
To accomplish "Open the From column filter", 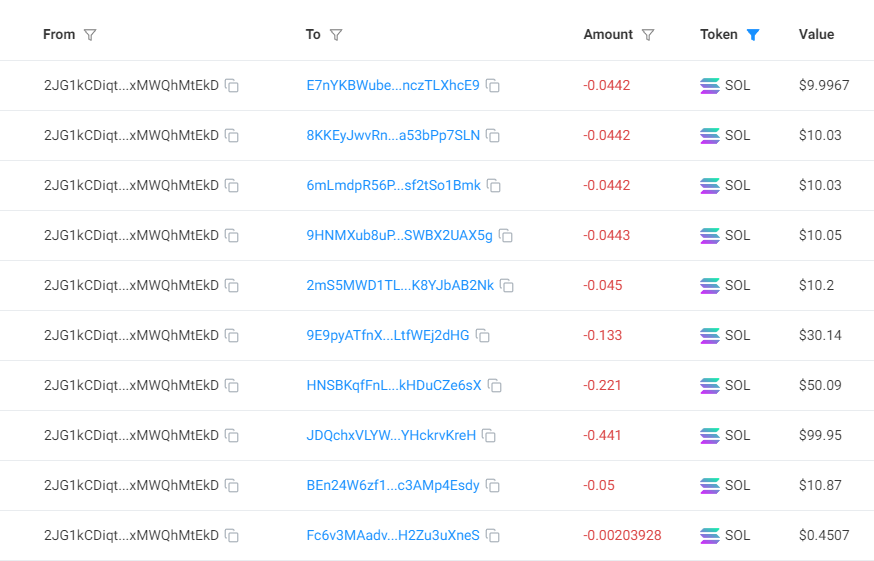I will click(90, 35).
